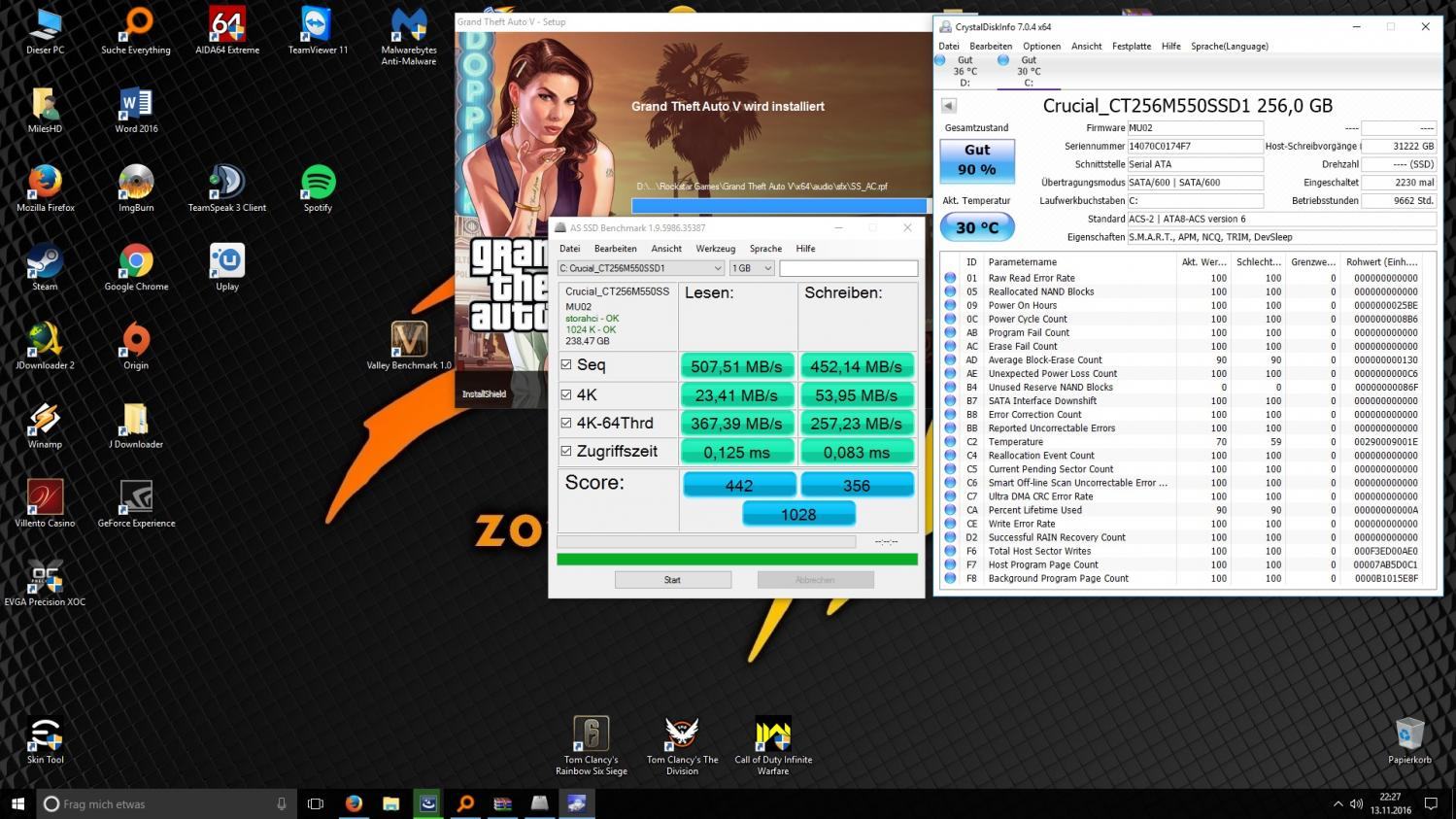Select the ImgBurn desktop icon
The image size is (1456, 819).
[x=136, y=189]
